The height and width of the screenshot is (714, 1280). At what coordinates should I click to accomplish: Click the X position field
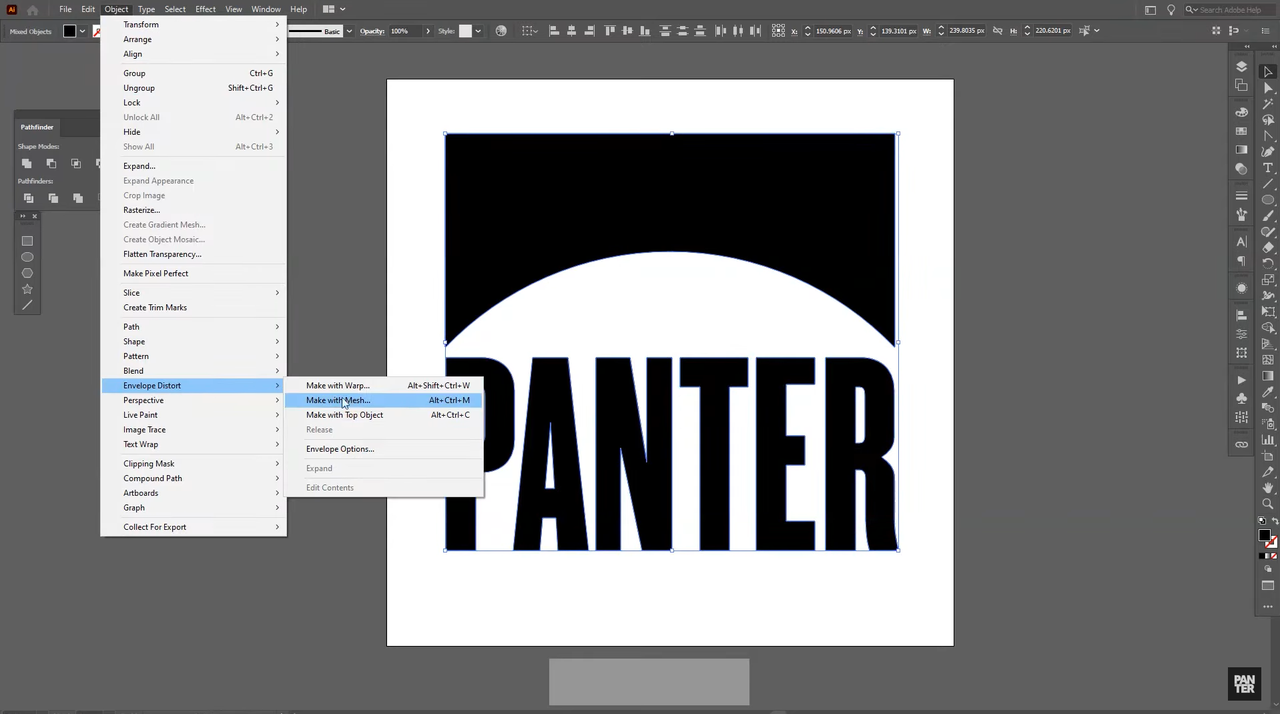tap(833, 31)
